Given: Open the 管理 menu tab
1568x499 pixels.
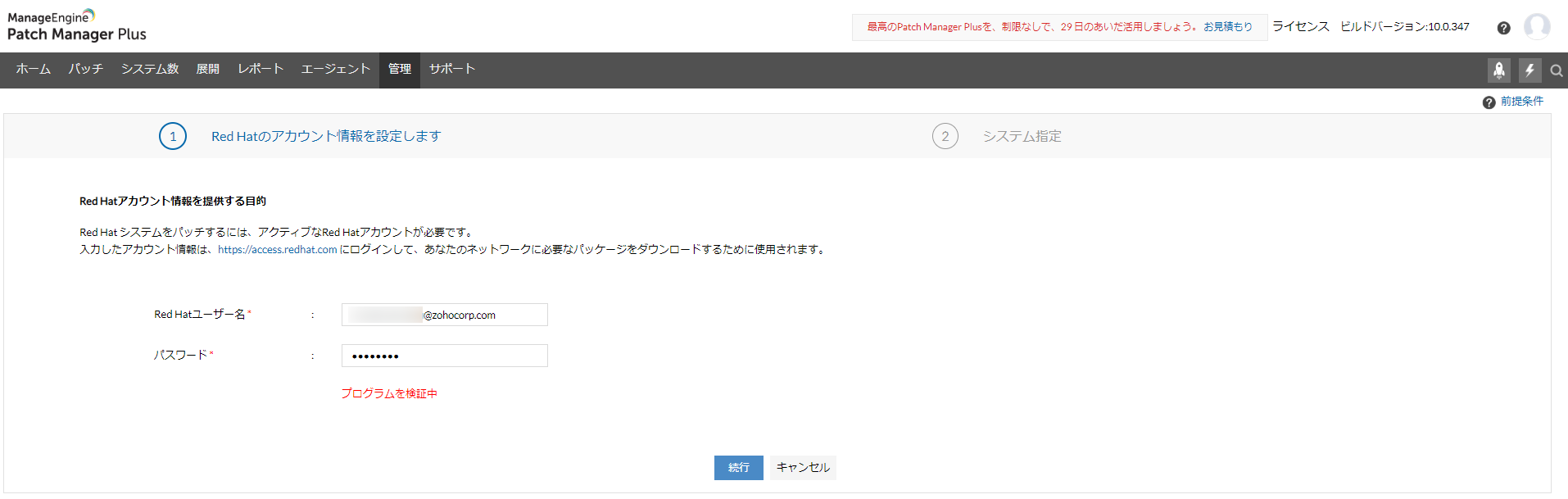Looking at the screenshot, I should tap(400, 69).
